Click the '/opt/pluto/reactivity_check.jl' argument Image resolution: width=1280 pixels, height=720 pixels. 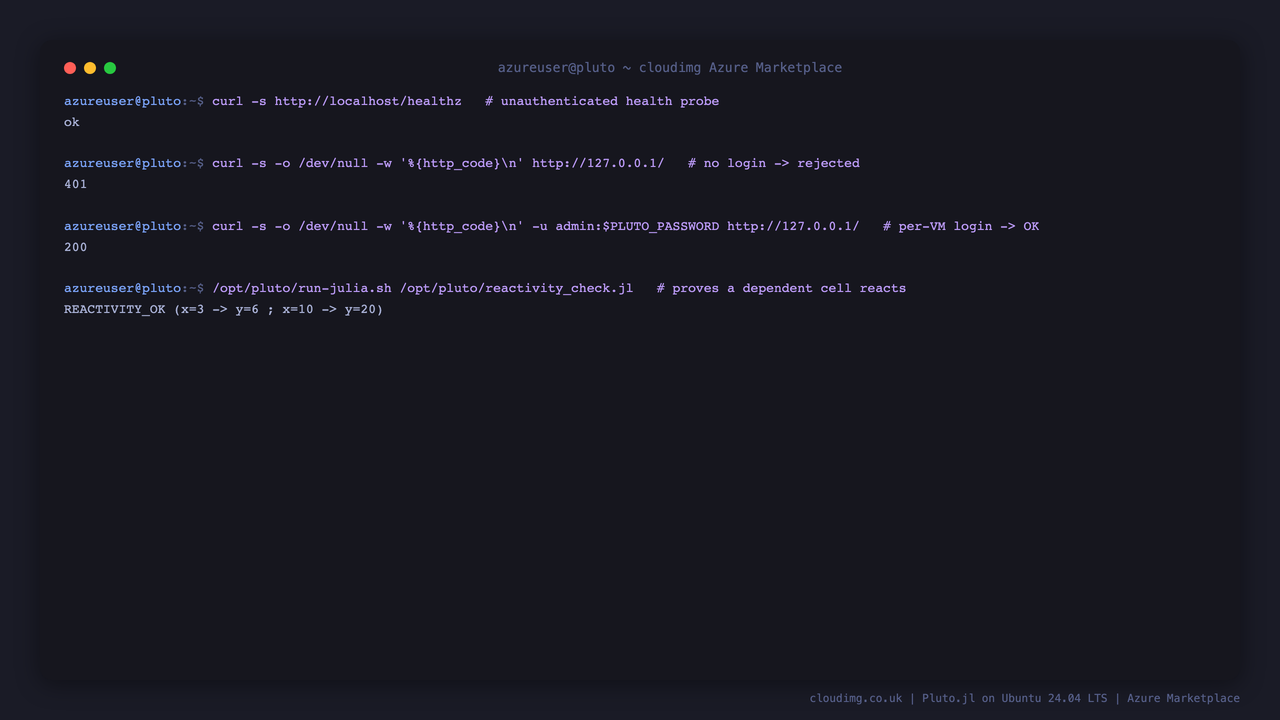click(516, 288)
